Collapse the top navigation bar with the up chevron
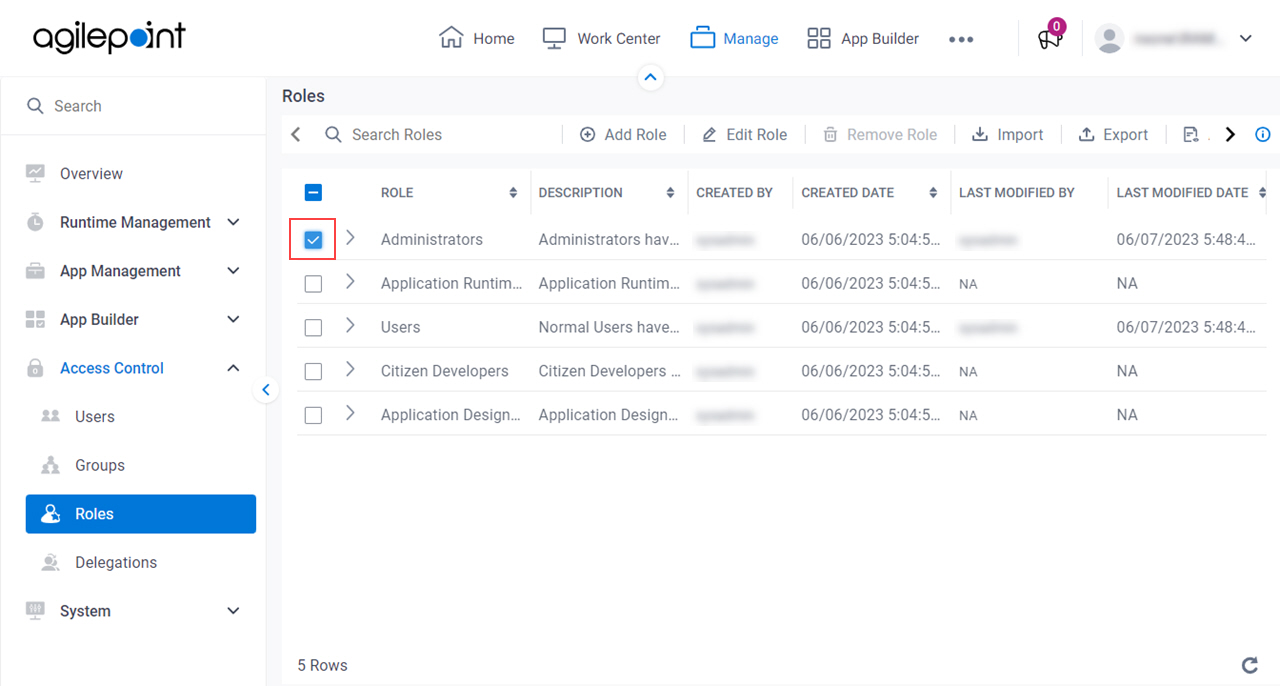 [x=651, y=77]
